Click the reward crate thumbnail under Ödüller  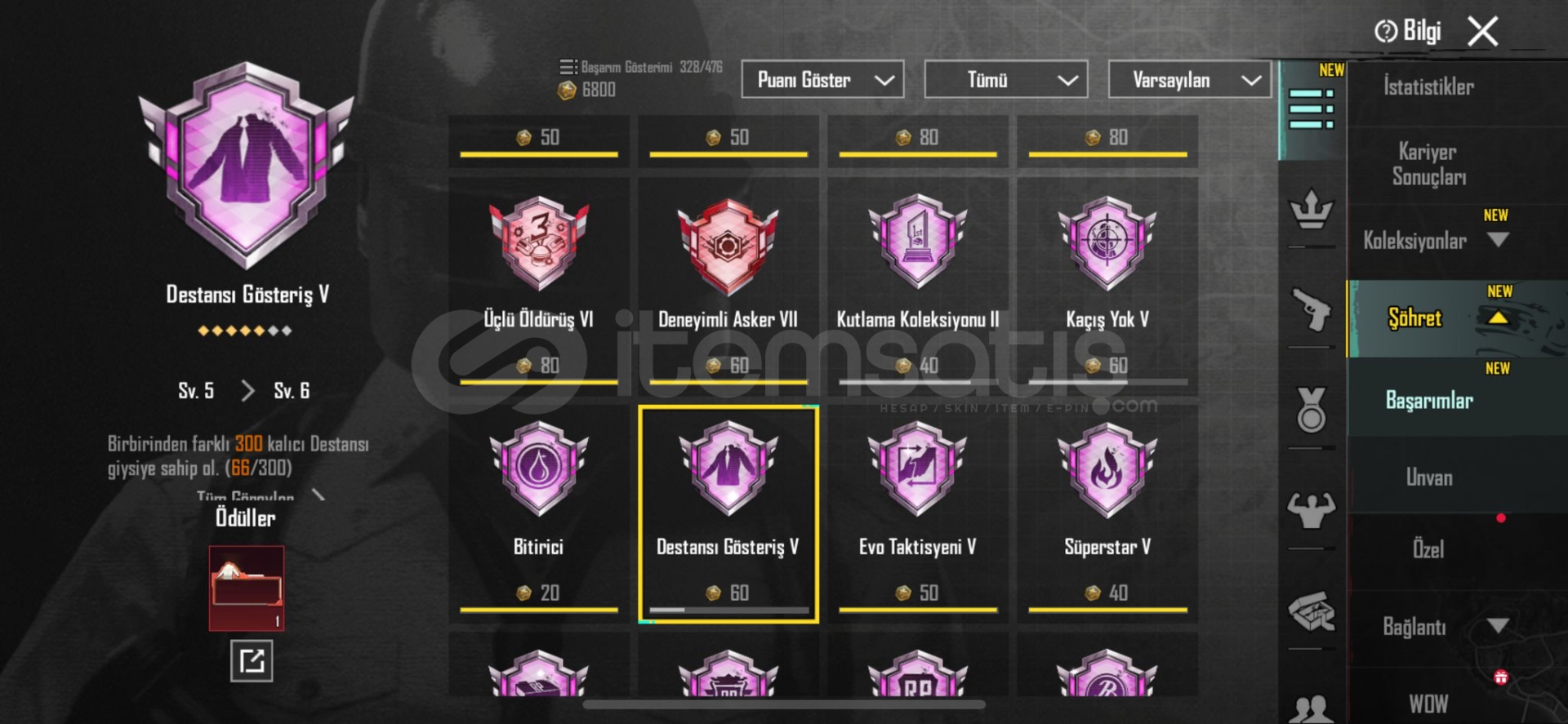tap(247, 589)
